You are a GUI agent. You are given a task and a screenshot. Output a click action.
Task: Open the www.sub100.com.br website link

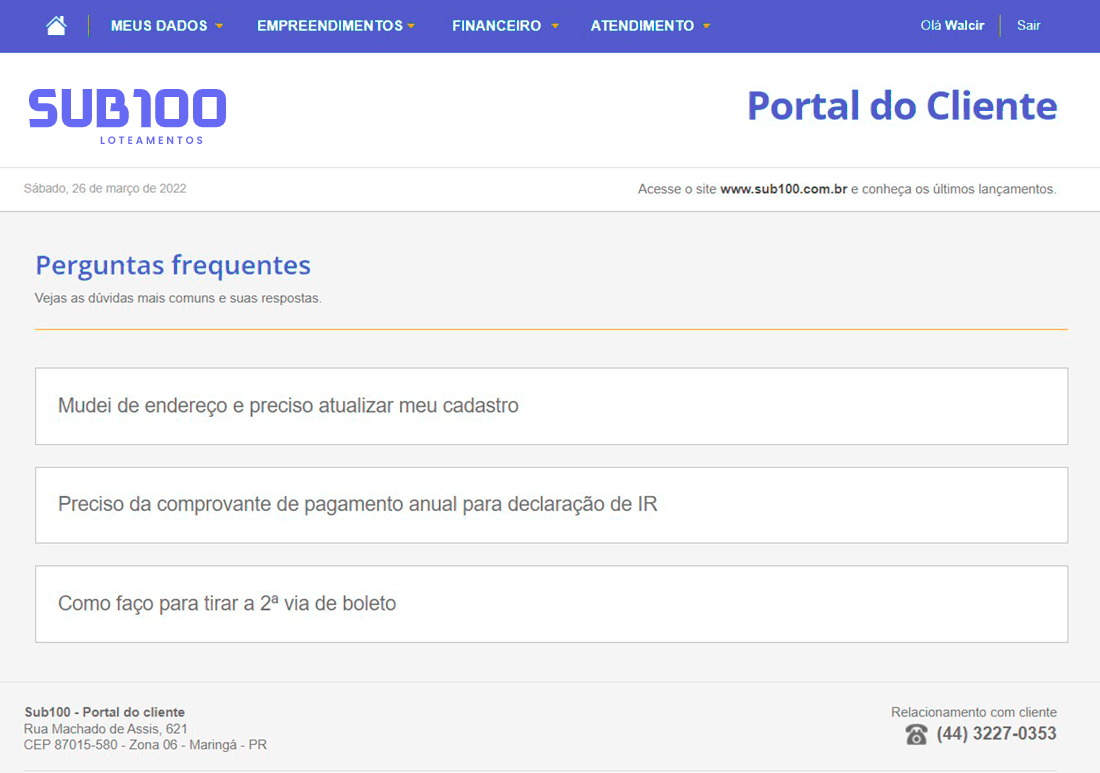(x=783, y=188)
